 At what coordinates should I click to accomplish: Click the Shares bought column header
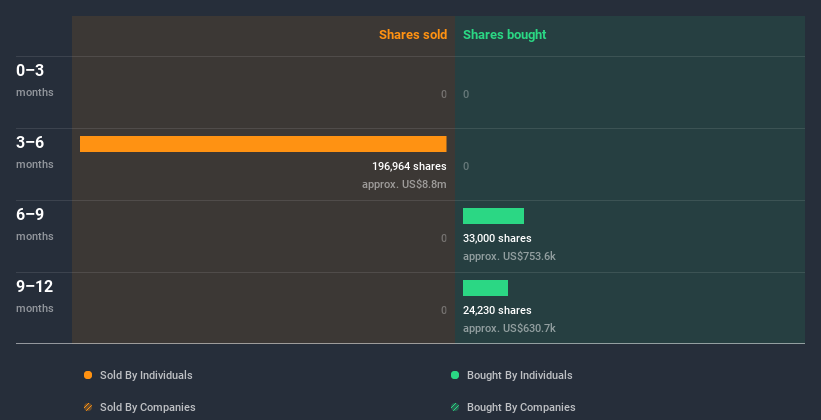504,35
